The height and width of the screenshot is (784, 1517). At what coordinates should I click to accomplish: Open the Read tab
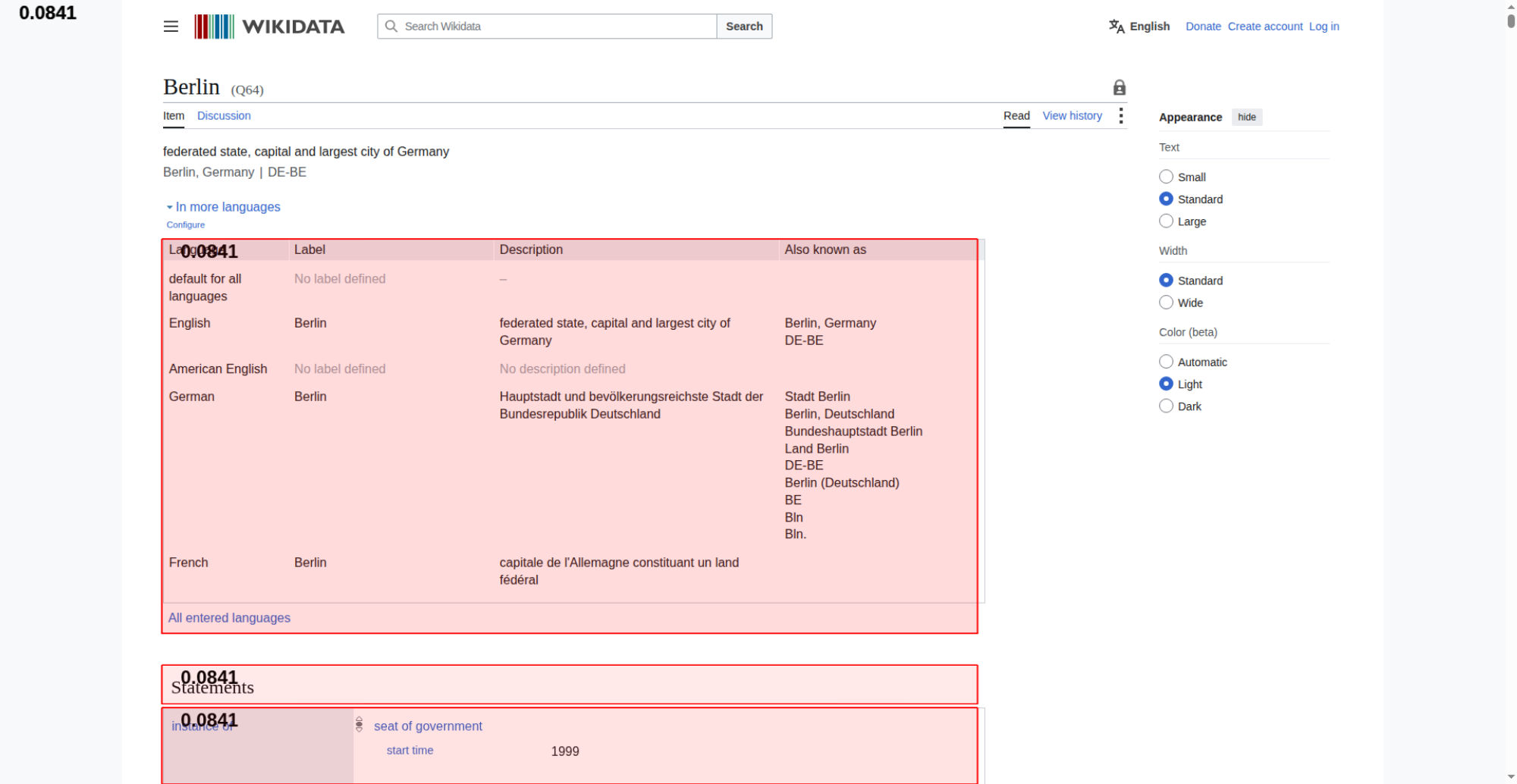click(x=1016, y=116)
